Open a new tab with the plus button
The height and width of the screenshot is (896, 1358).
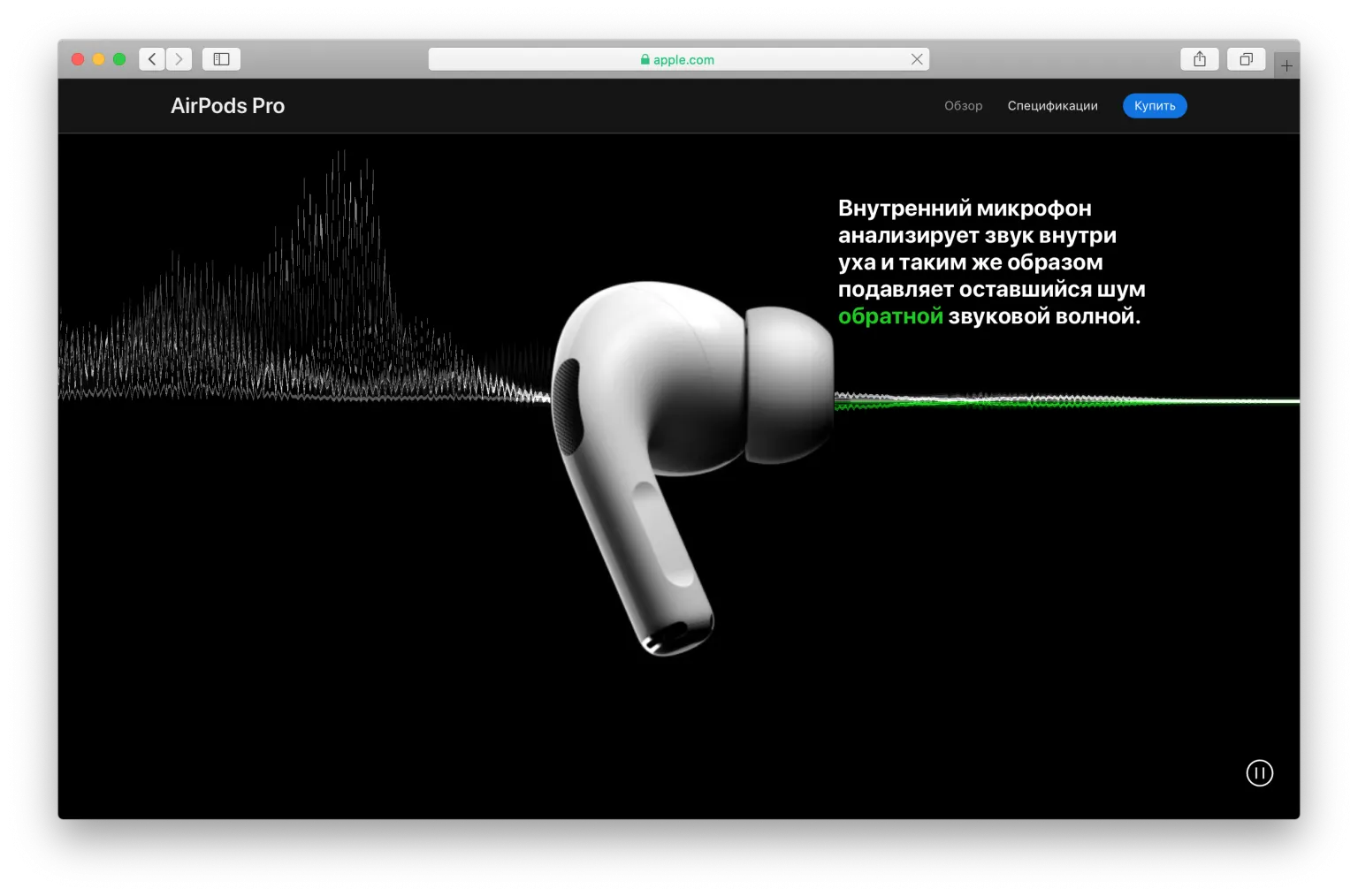coord(1286,65)
